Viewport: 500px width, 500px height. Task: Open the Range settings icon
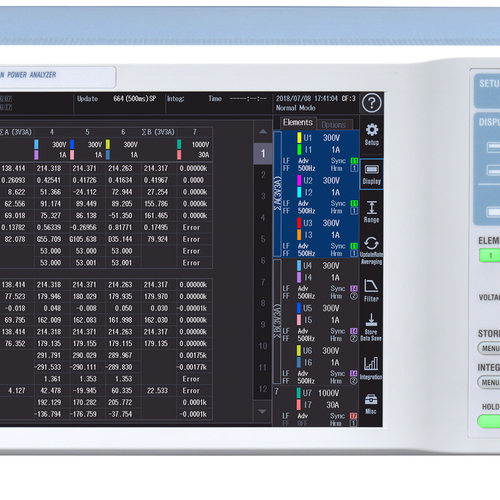coord(371,212)
